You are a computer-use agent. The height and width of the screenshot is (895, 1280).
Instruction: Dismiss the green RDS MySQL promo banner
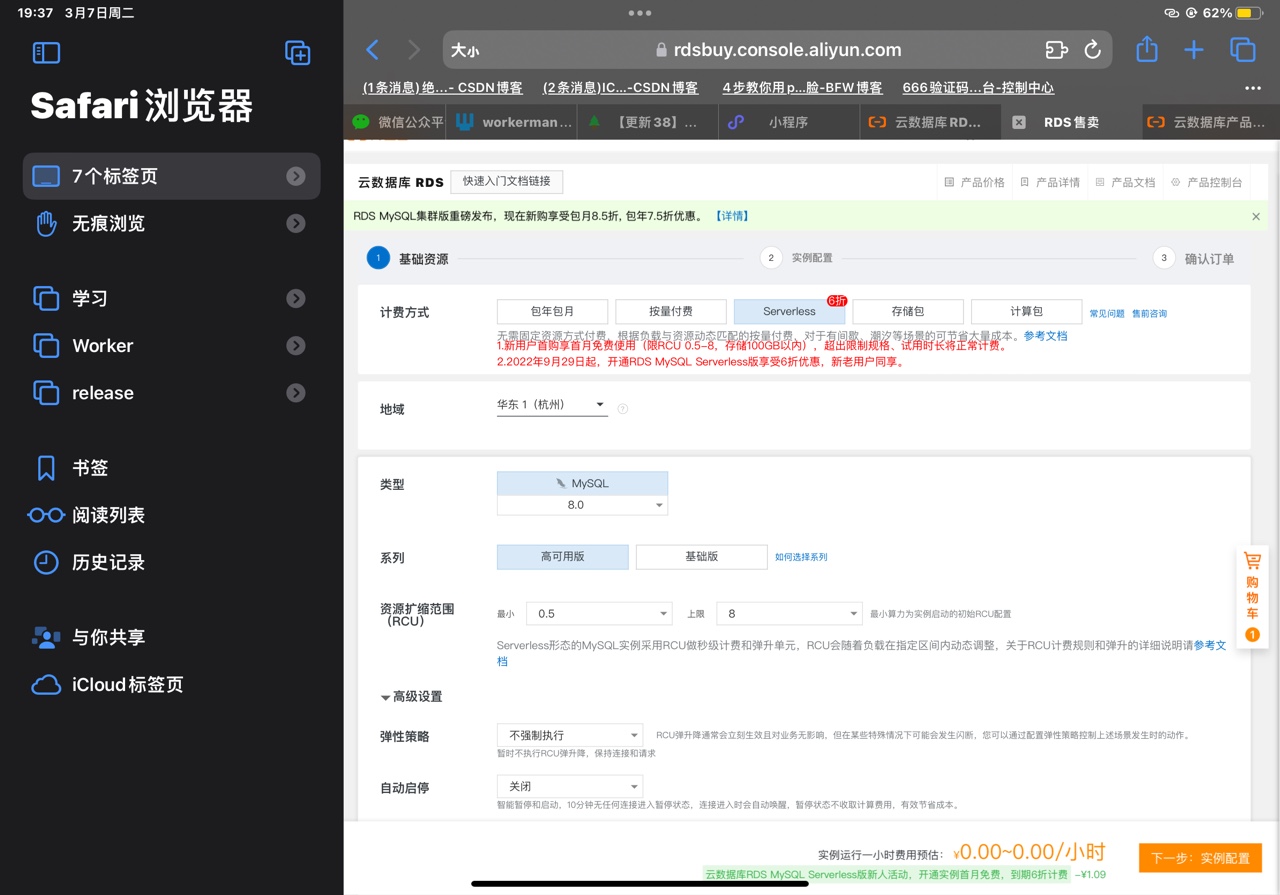click(x=1256, y=216)
